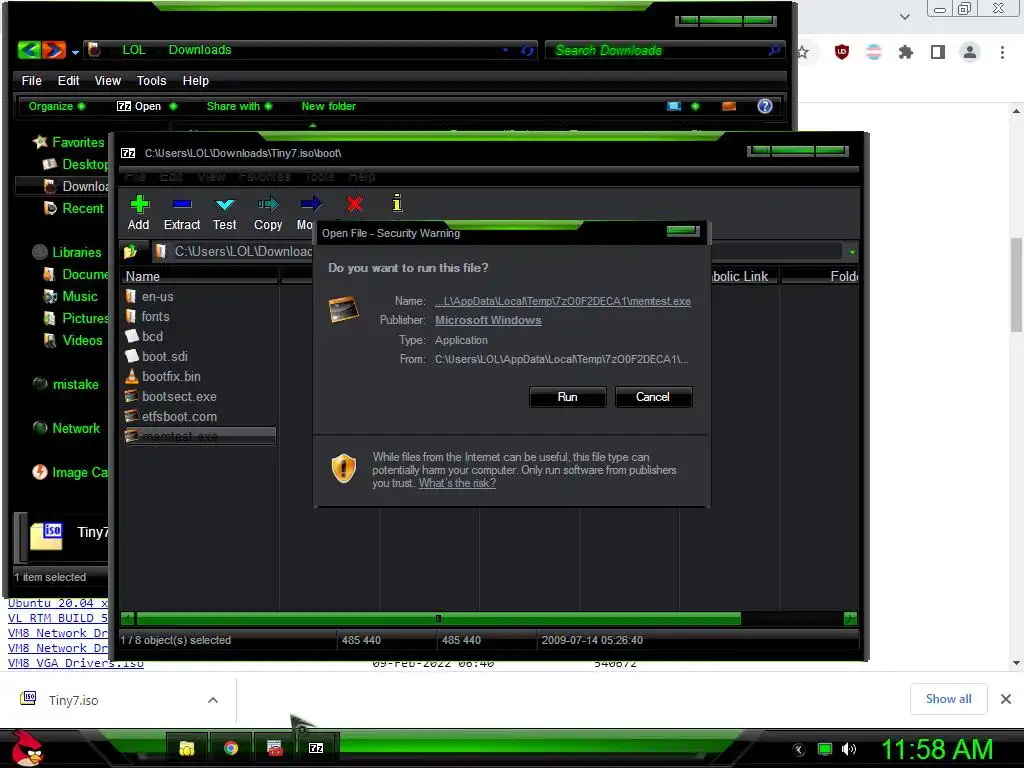The width and height of the screenshot is (1024, 768).
Task: Select bootfix.bin in the 7-Zip list
Action: 163,377
